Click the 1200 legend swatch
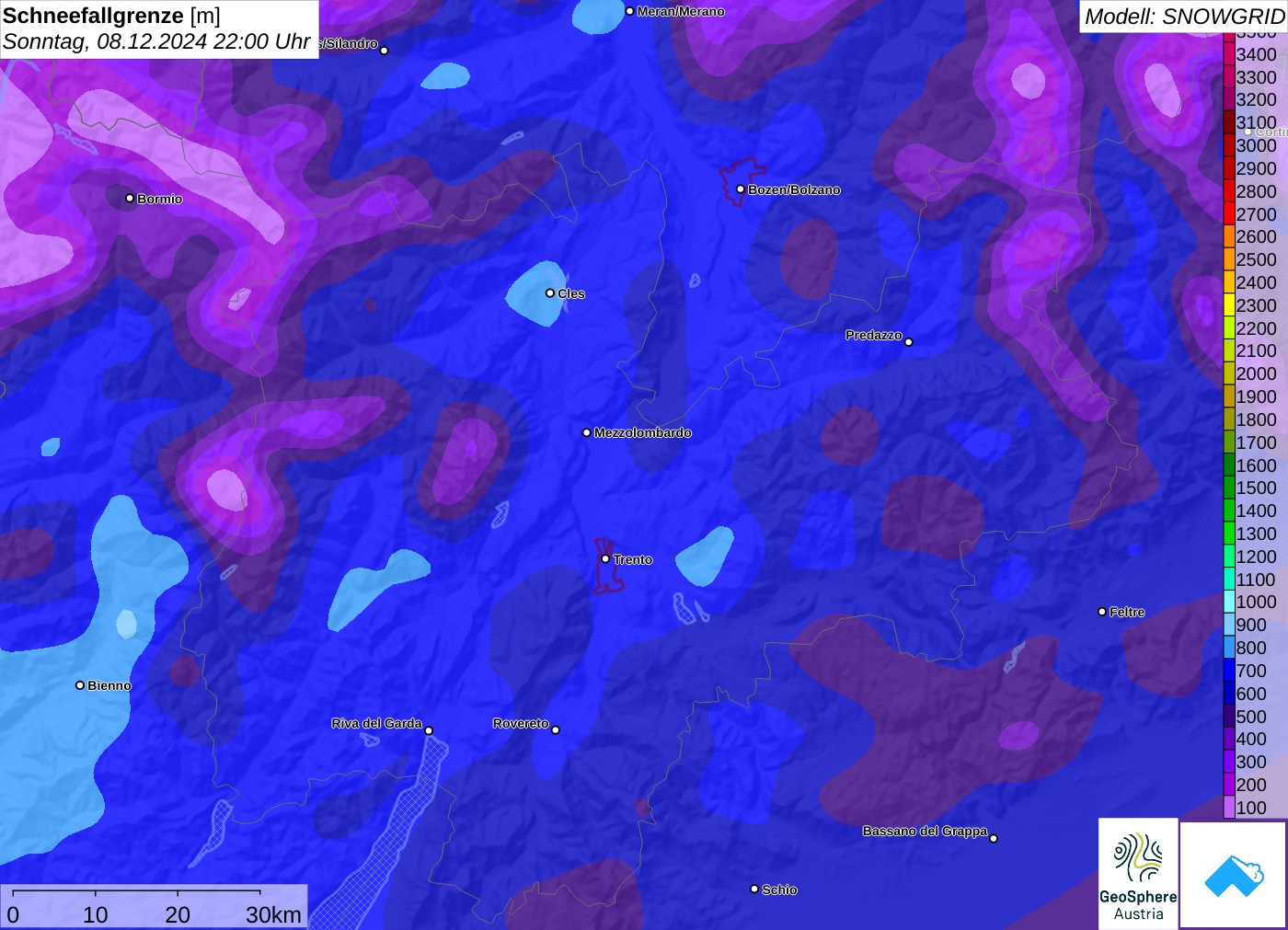This screenshot has width=1288, height=930. point(1228,557)
